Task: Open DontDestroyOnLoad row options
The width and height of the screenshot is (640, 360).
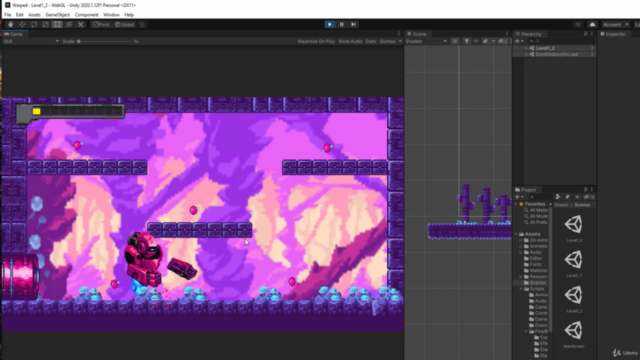Action: pos(592,54)
